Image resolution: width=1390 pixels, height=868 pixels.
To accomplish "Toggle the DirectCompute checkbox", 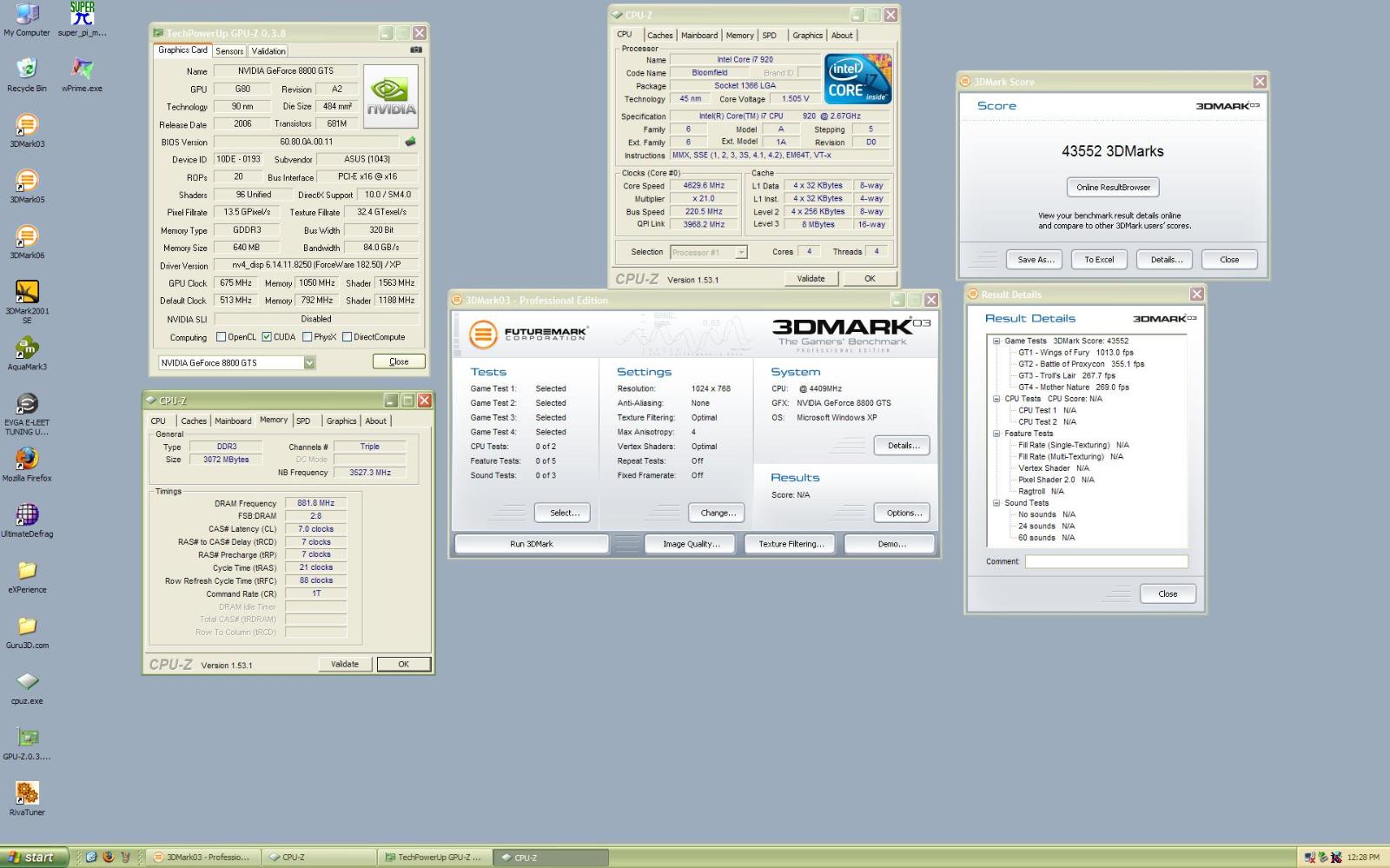I will 347,337.
